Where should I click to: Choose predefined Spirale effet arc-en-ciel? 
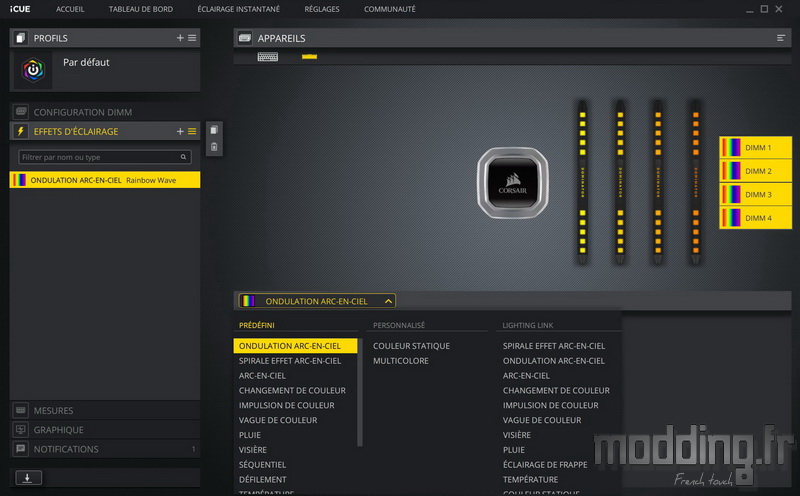290,361
